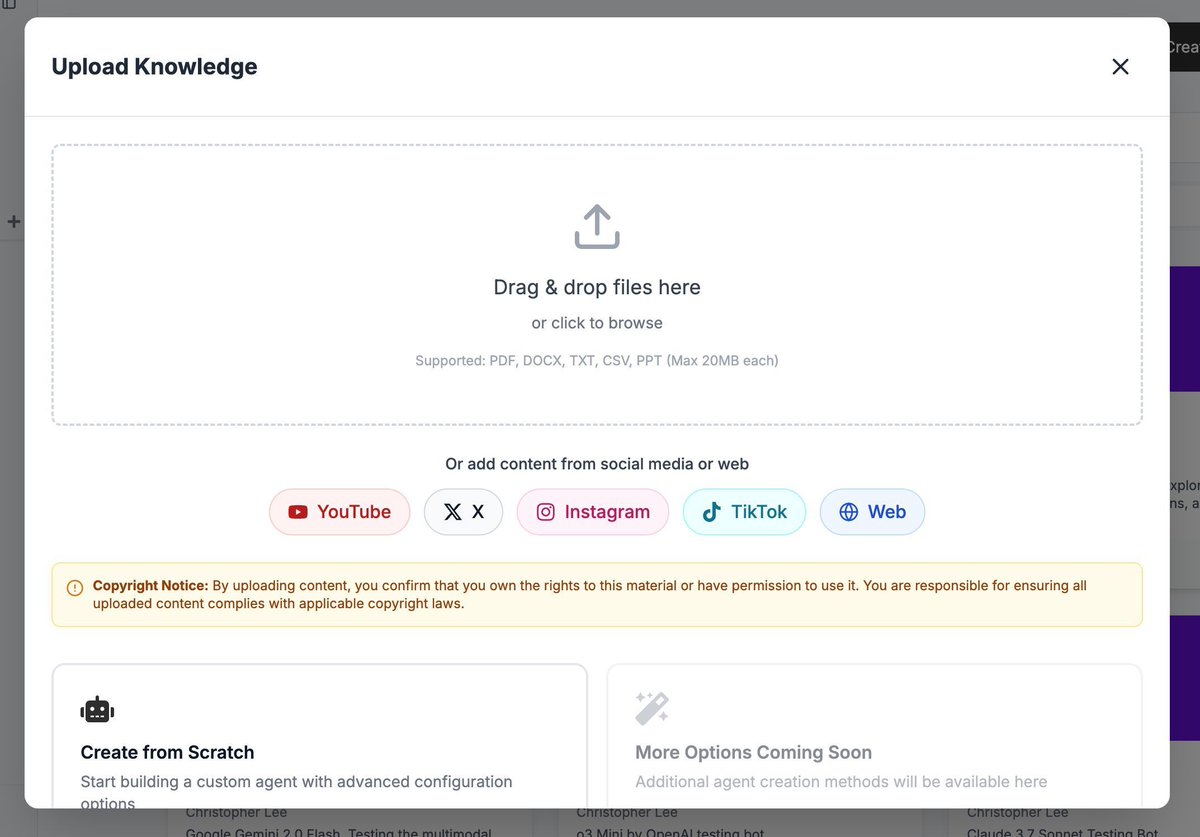Select the Create from Scratch card
The image size is (1200, 837).
[320, 736]
